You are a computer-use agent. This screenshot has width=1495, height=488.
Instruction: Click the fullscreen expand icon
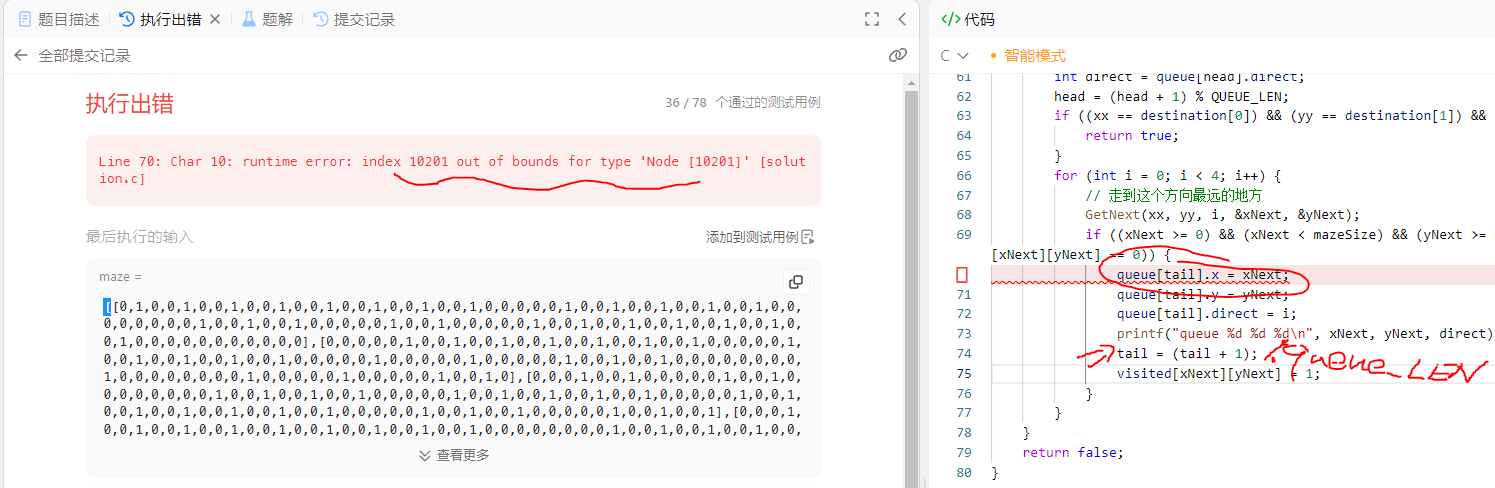click(x=872, y=19)
